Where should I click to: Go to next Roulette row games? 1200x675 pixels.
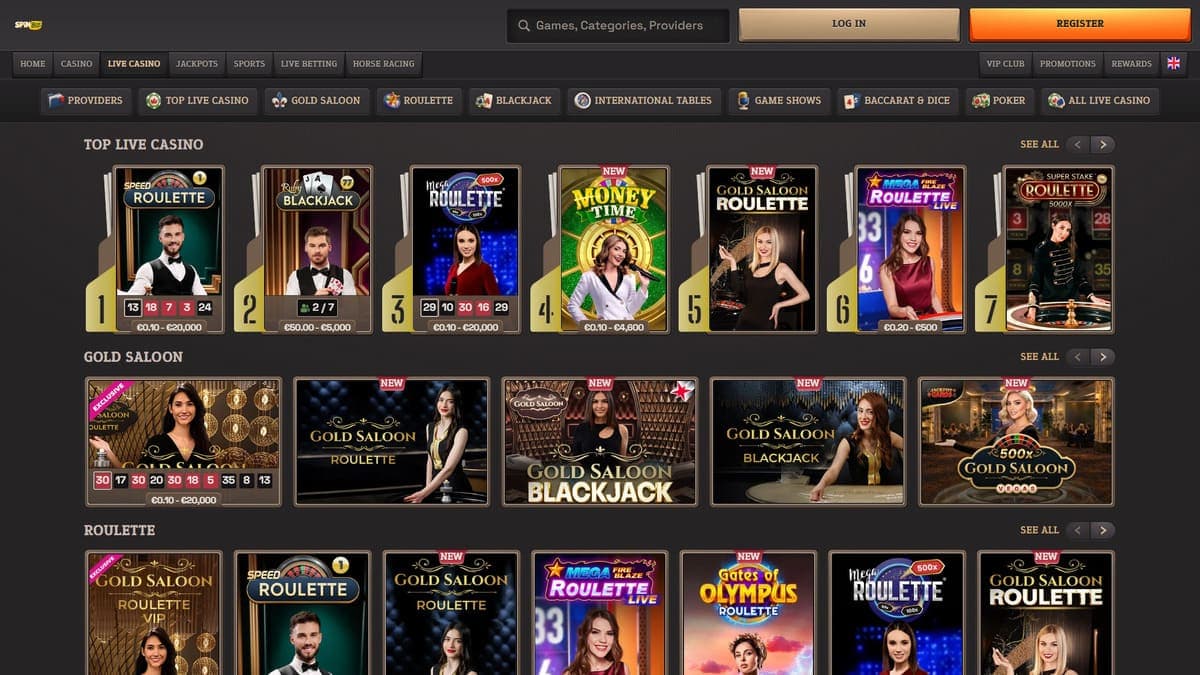[x=1103, y=530]
